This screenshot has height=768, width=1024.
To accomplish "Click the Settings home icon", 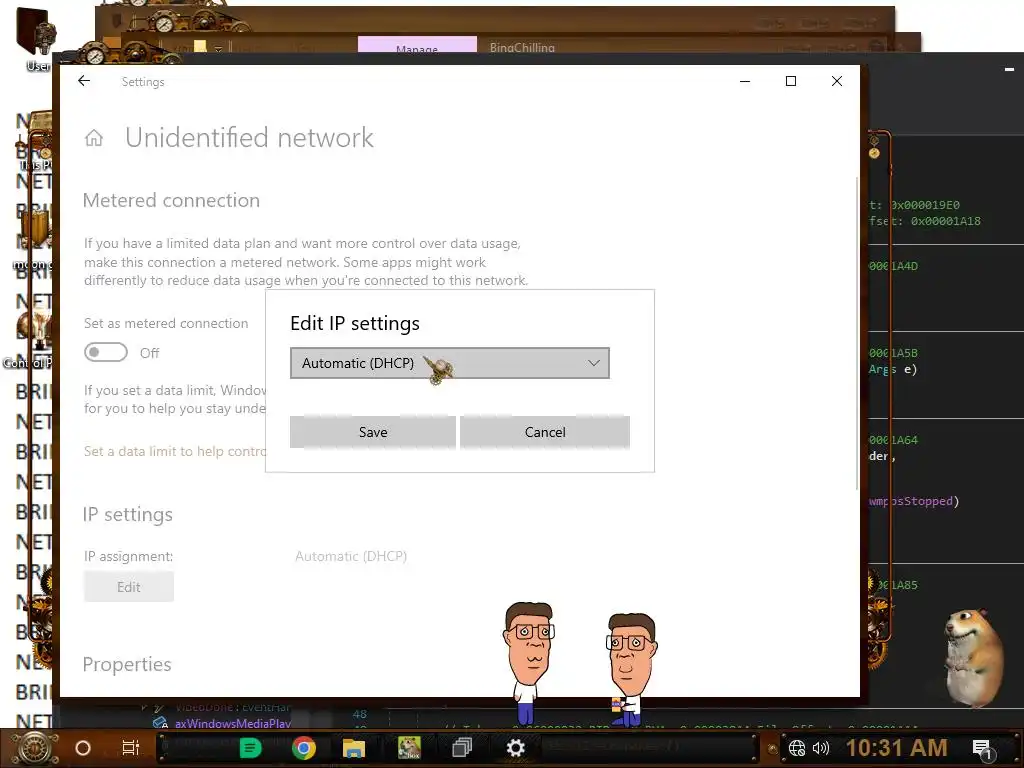I will pos(94,138).
